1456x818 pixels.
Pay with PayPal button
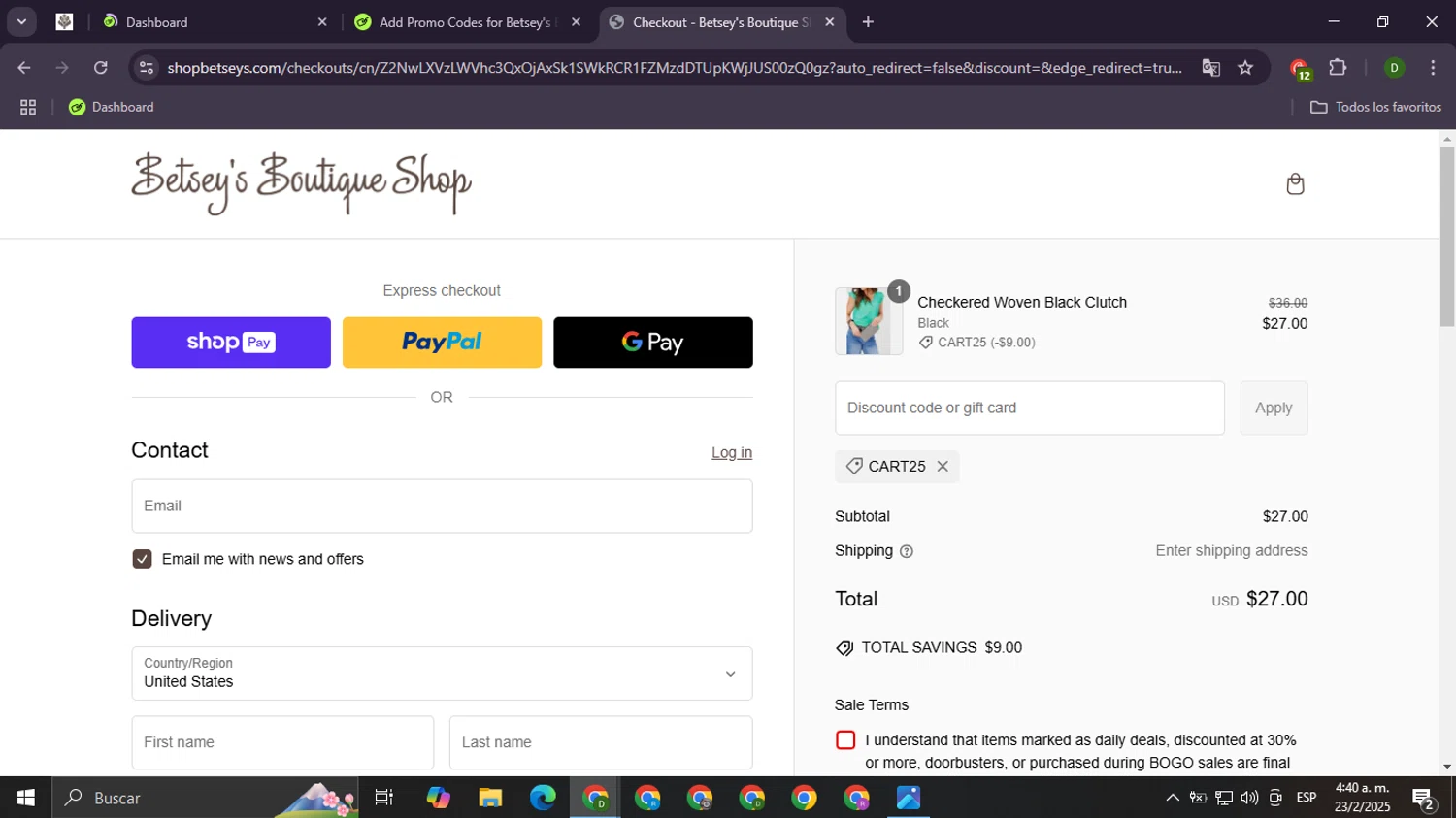[x=442, y=343]
